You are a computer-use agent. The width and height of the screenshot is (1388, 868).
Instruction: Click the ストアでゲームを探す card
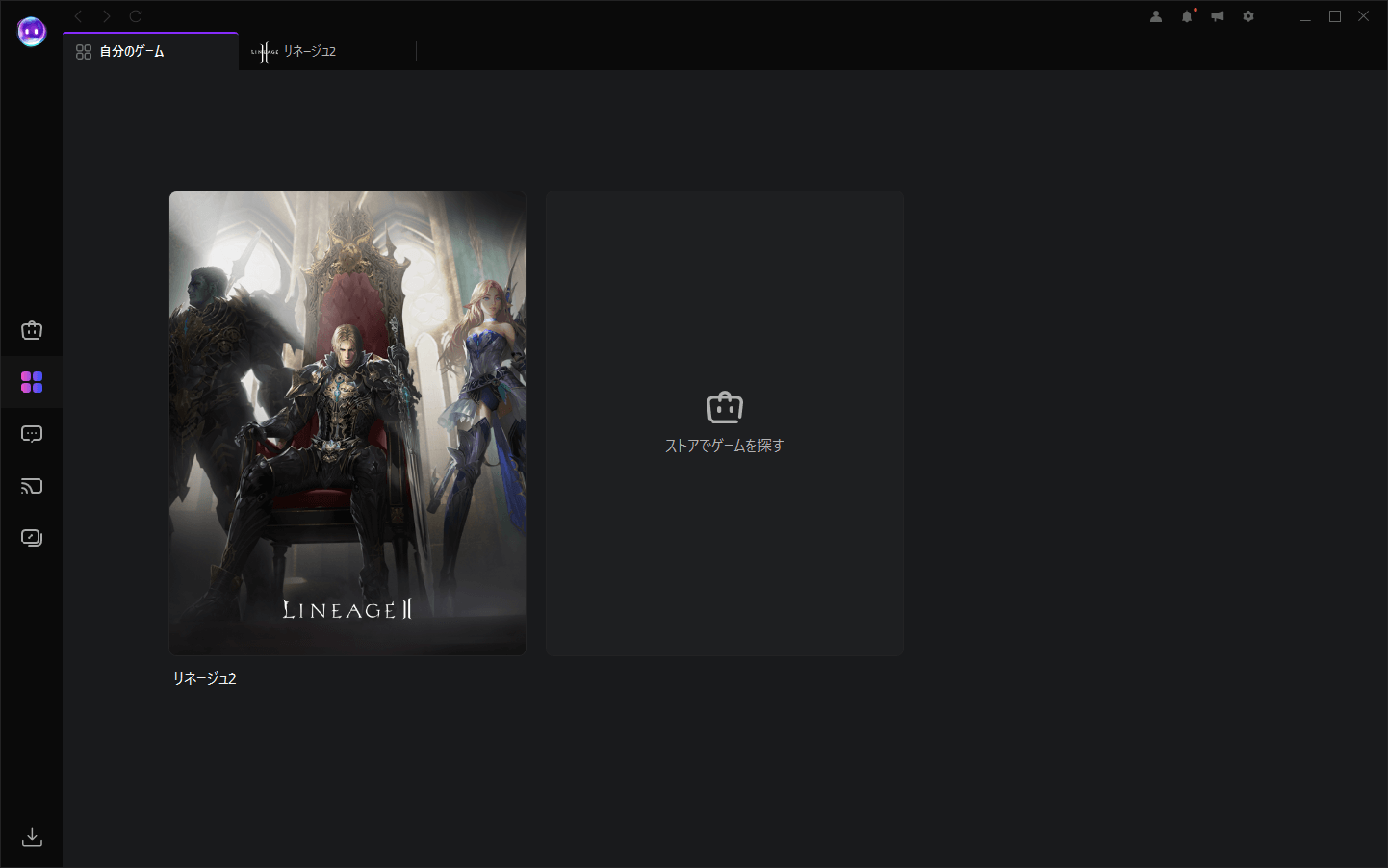tap(724, 423)
